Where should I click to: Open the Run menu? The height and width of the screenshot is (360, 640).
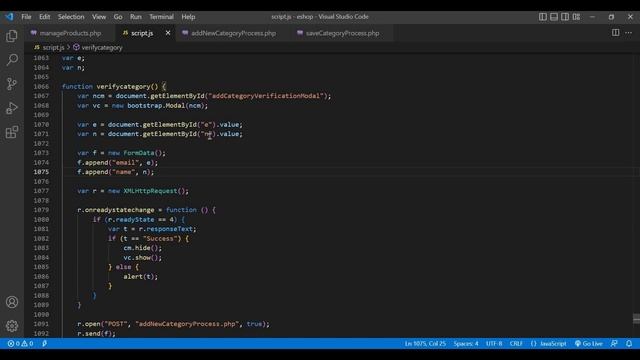tap(136, 17)
